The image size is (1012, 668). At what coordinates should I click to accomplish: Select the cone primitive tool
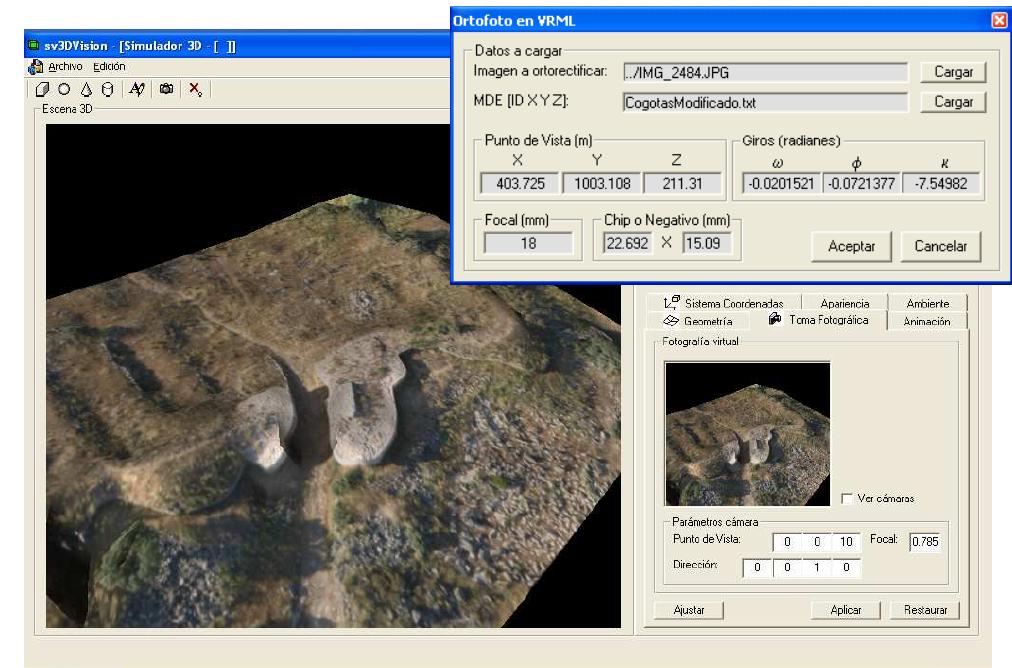86,89
